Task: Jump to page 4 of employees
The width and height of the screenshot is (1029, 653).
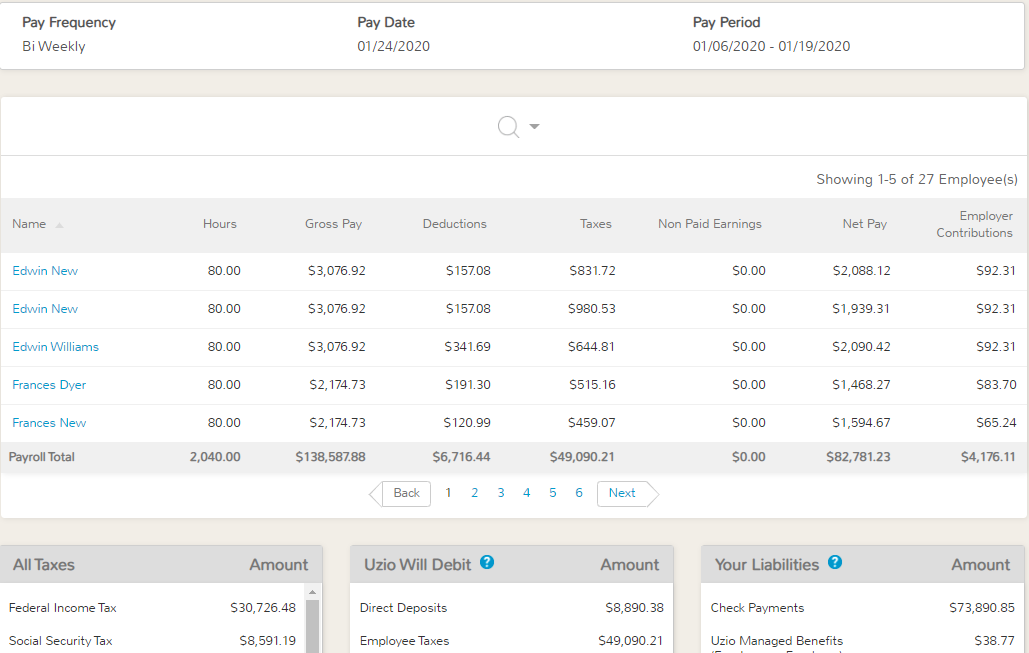Action: click(527, 493)
